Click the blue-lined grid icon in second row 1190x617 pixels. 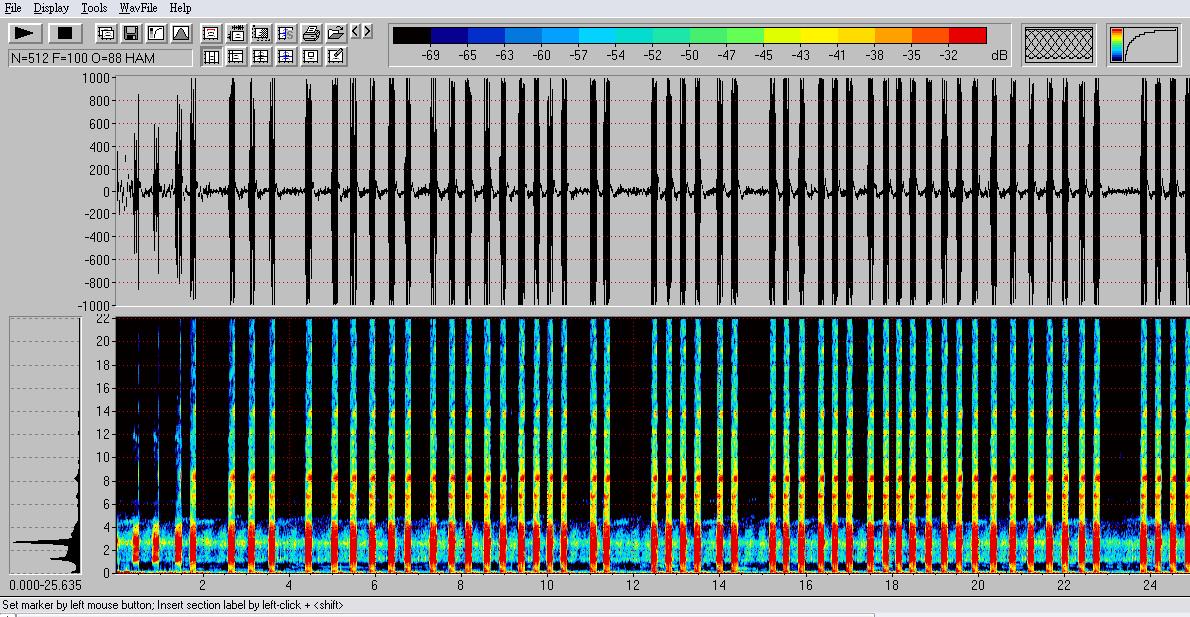[286, 57]
